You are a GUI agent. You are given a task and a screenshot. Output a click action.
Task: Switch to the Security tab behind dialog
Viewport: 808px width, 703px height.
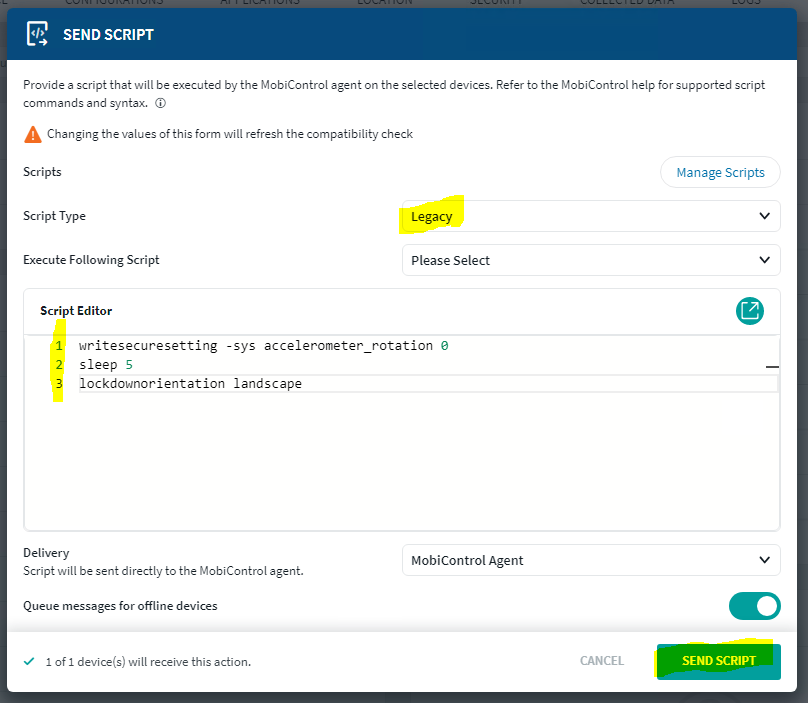pos(496,3)
